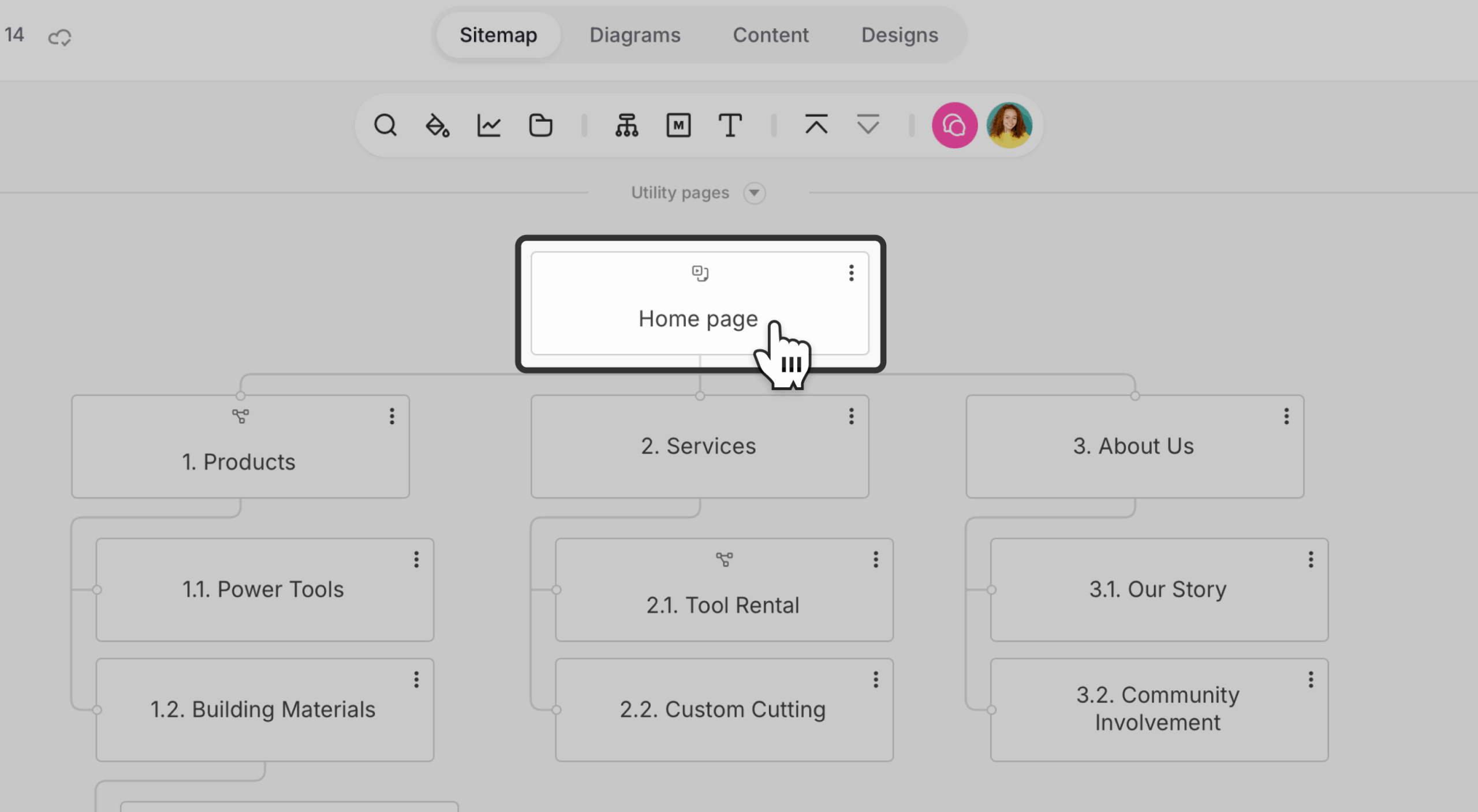Select the 1. Products page card

click(x=240, y=447)
